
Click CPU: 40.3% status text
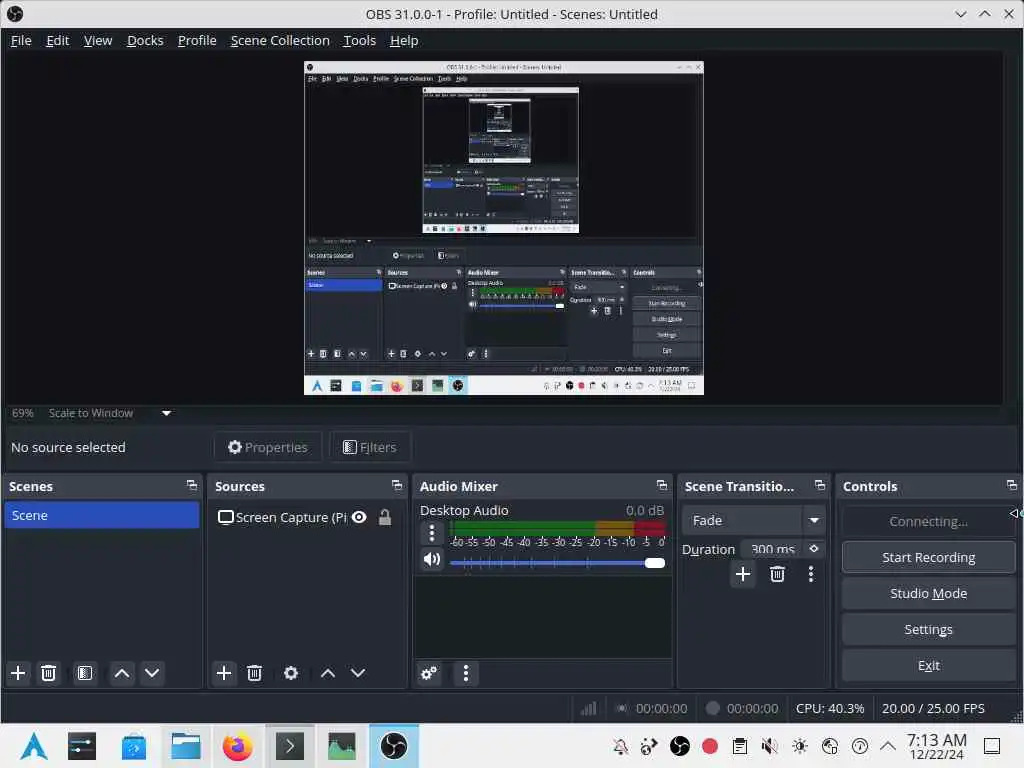(829, 708)
